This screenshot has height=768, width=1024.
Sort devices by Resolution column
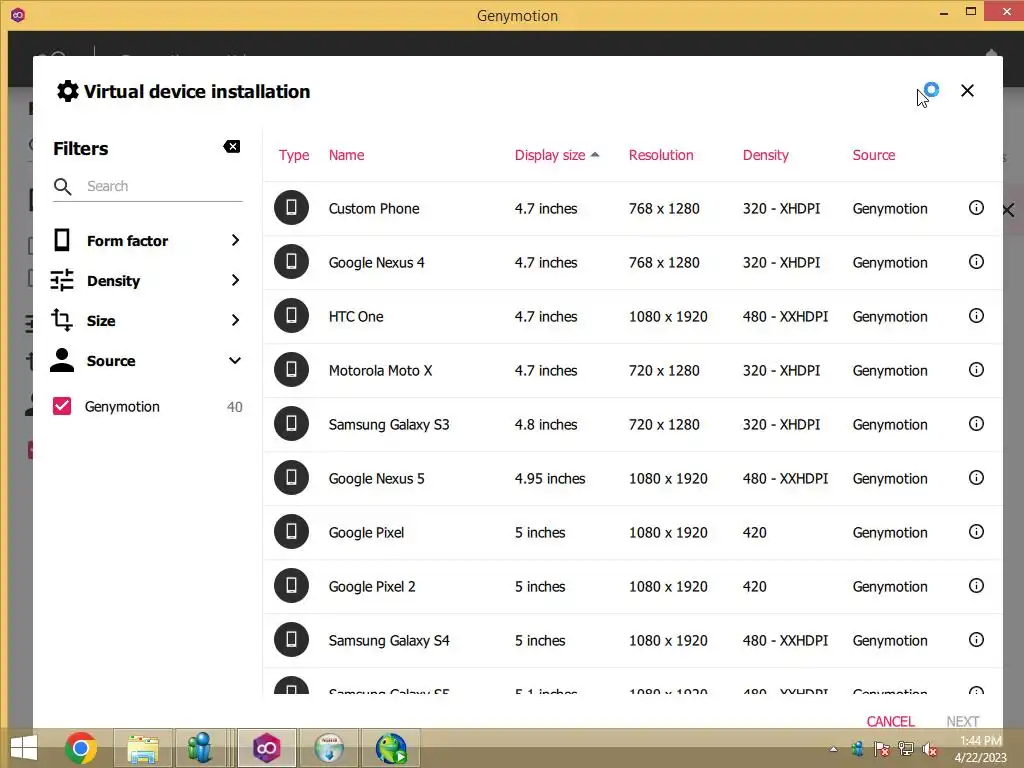pyautogui.click(x=661, y=155)
